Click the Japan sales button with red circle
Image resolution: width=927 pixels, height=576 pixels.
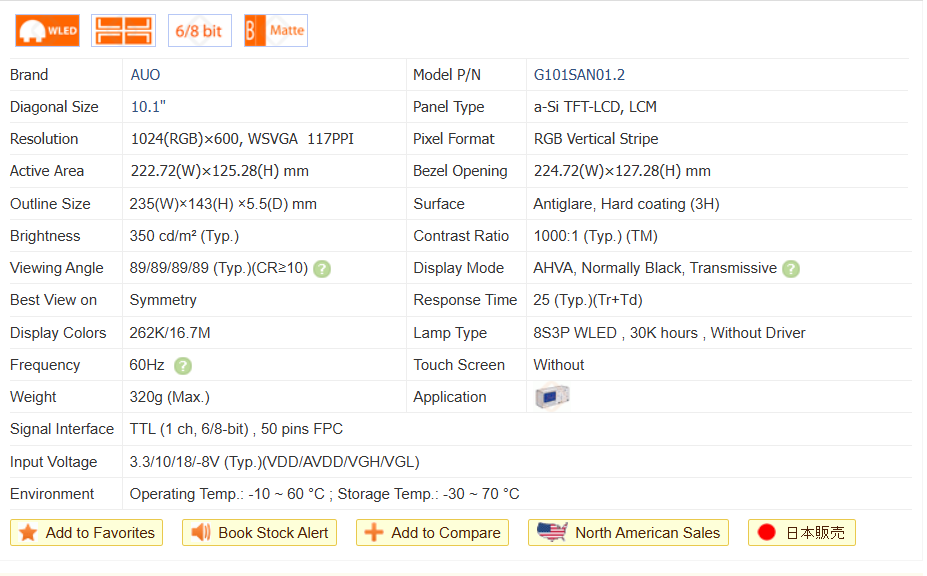[x=801, y=533]
